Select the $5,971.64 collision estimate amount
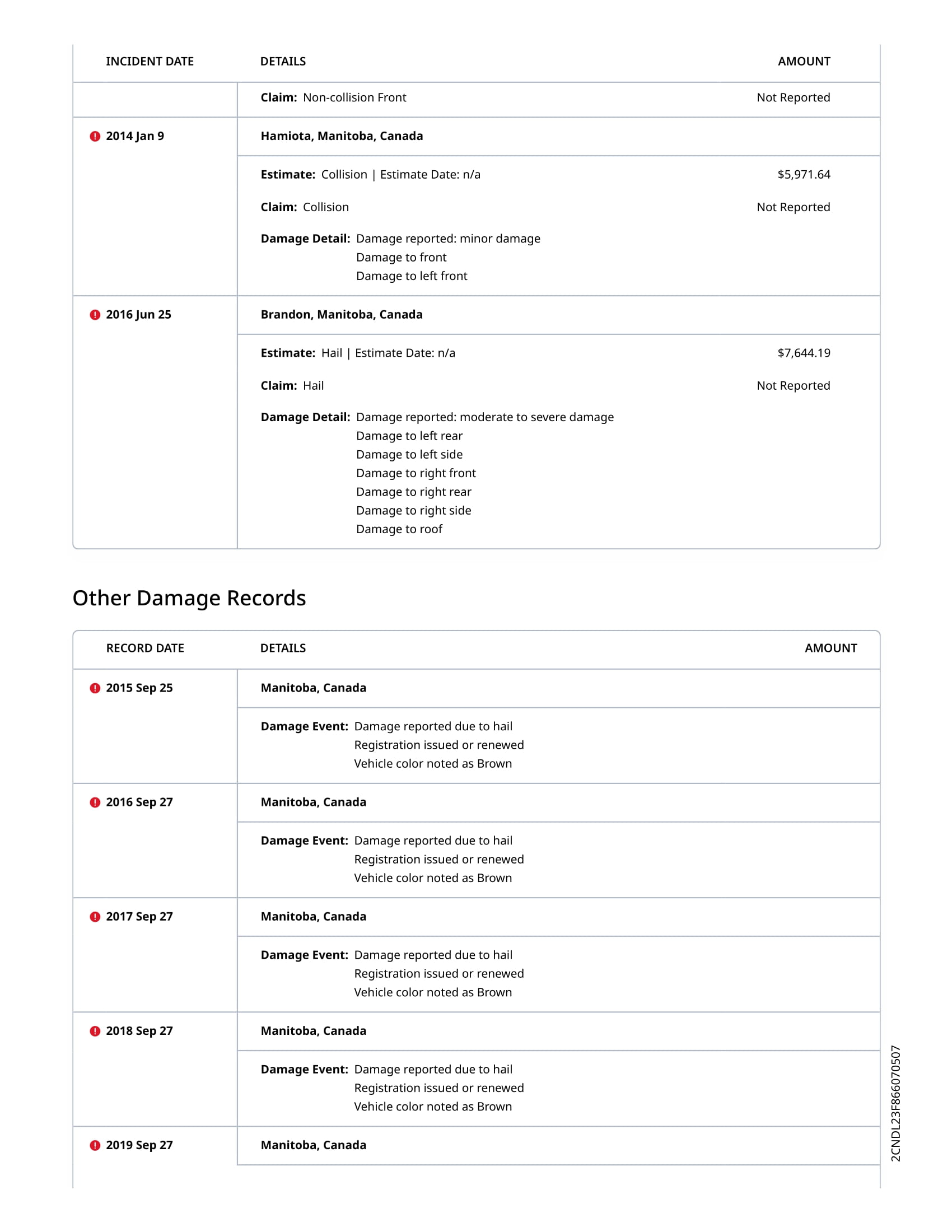 point(803,175)
